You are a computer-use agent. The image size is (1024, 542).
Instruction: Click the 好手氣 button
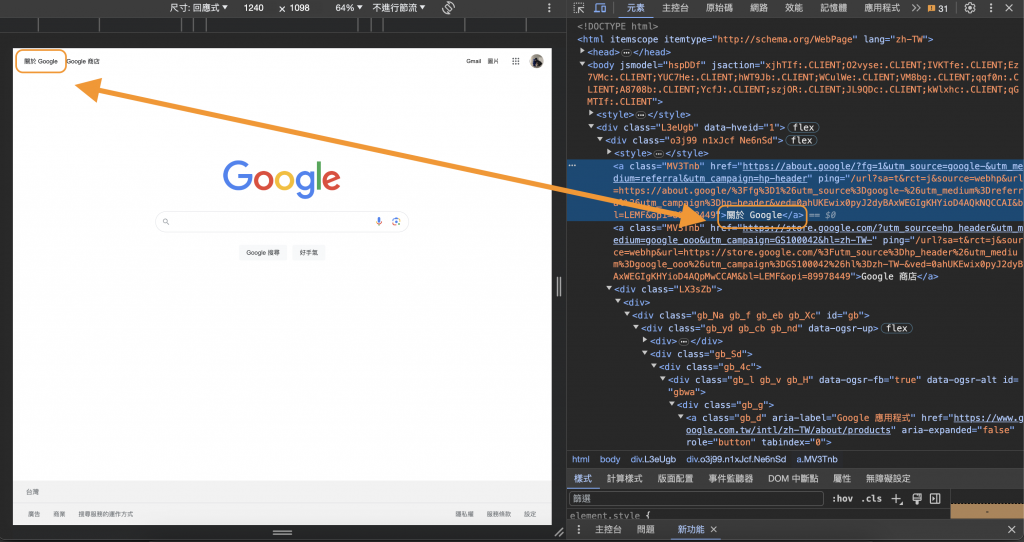309,253
